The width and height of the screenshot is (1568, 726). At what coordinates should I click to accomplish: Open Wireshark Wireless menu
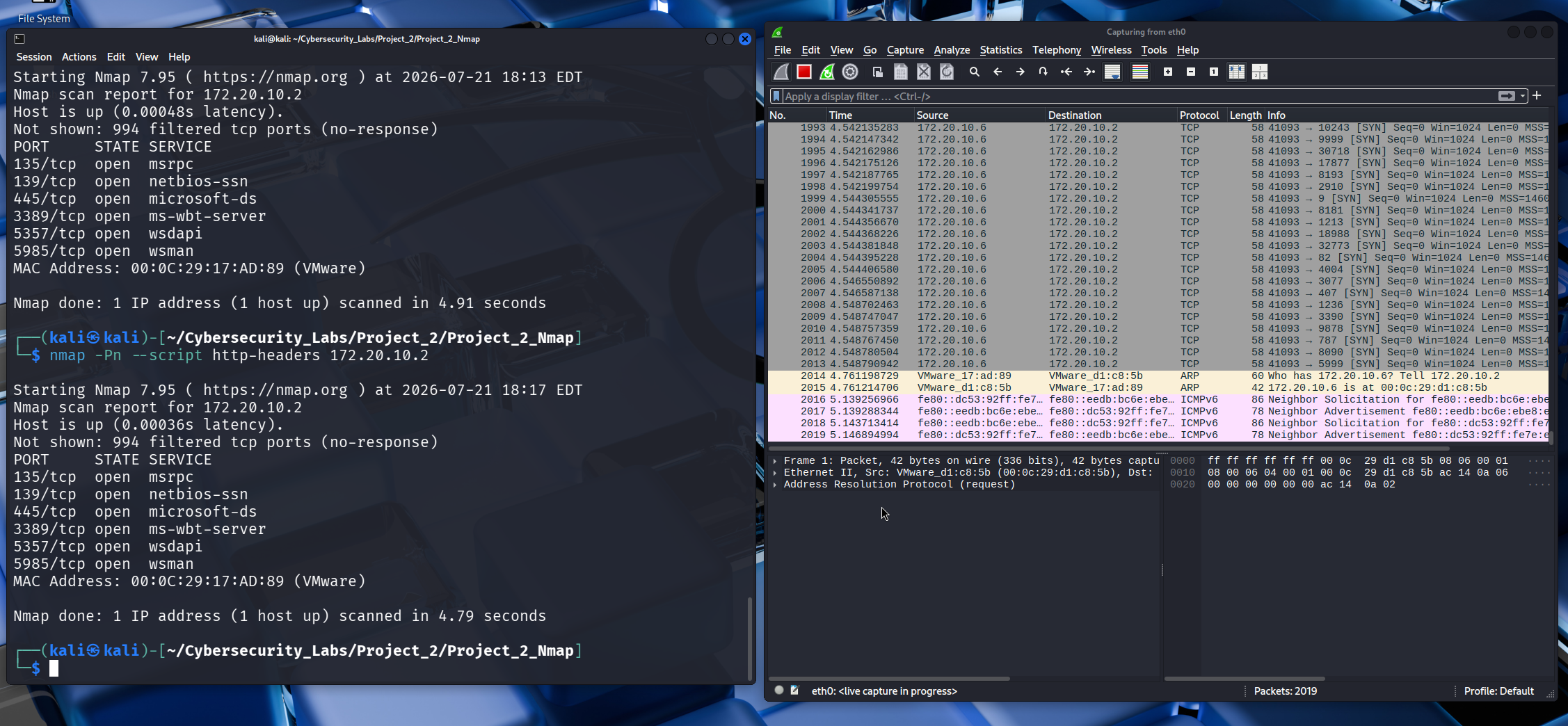[1111, 50]
